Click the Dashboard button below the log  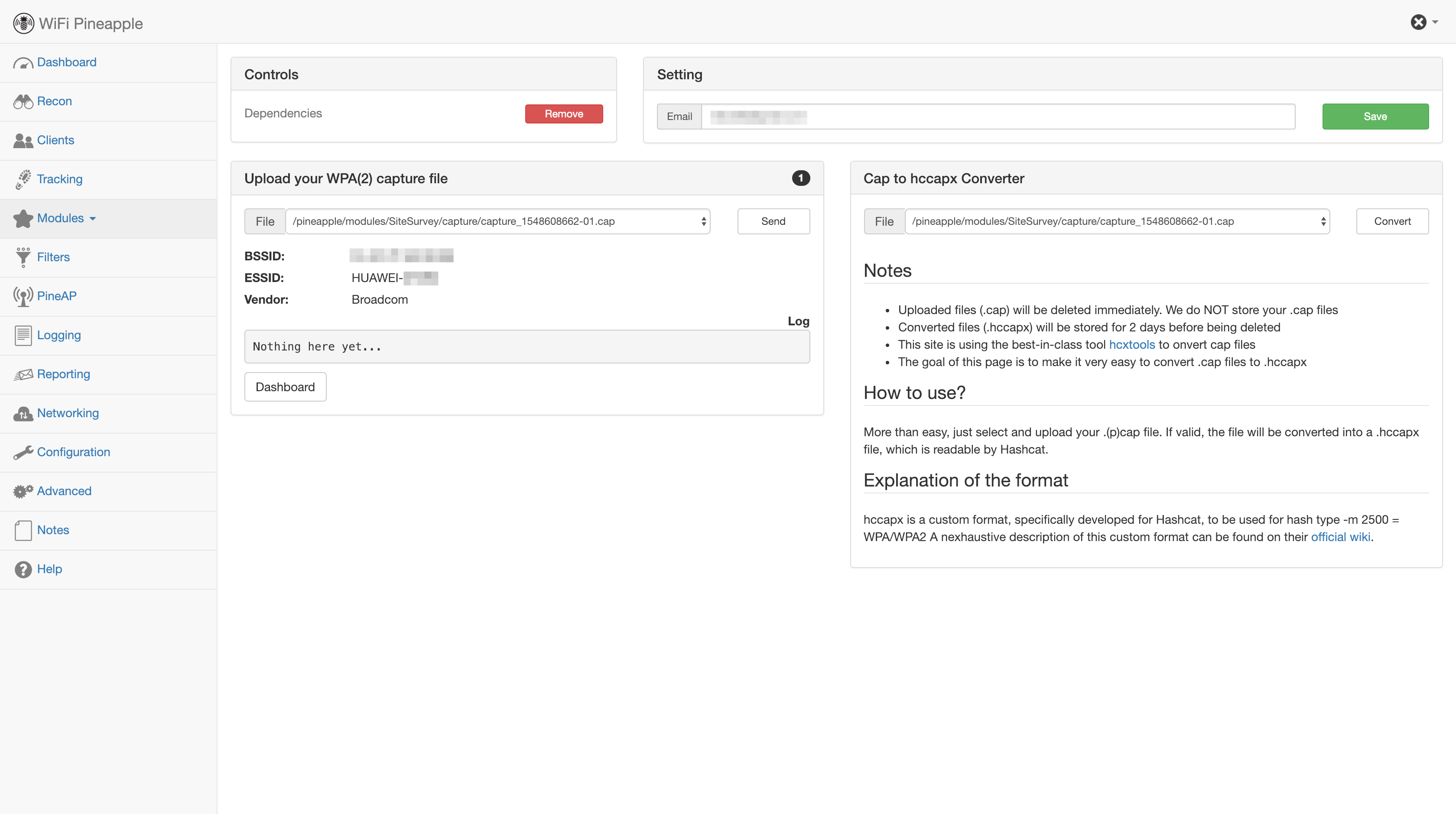[x=285, y=387]
